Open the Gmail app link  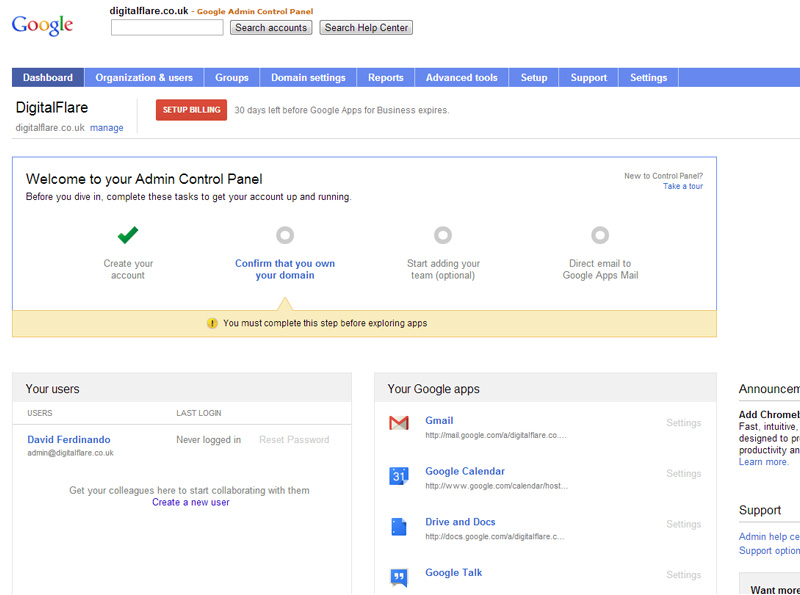[x=439, y=420]
